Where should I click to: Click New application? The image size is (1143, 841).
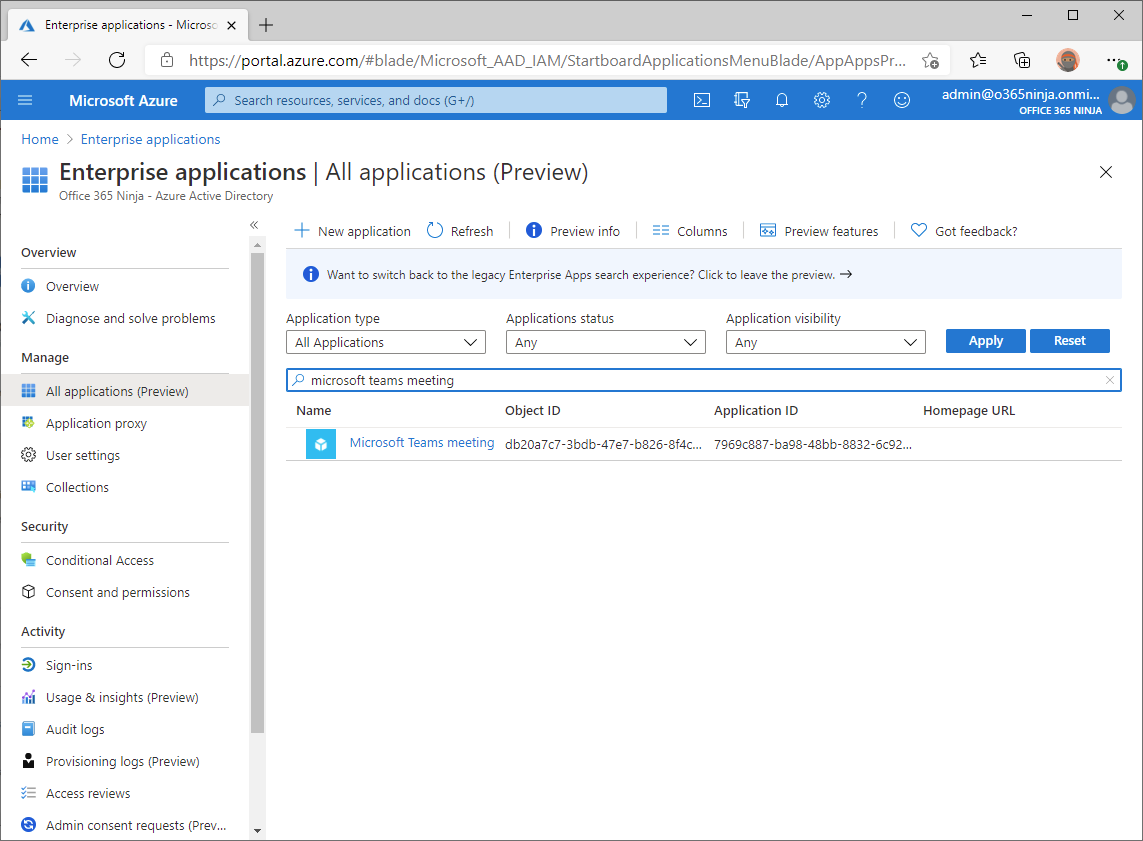[352, 231]
